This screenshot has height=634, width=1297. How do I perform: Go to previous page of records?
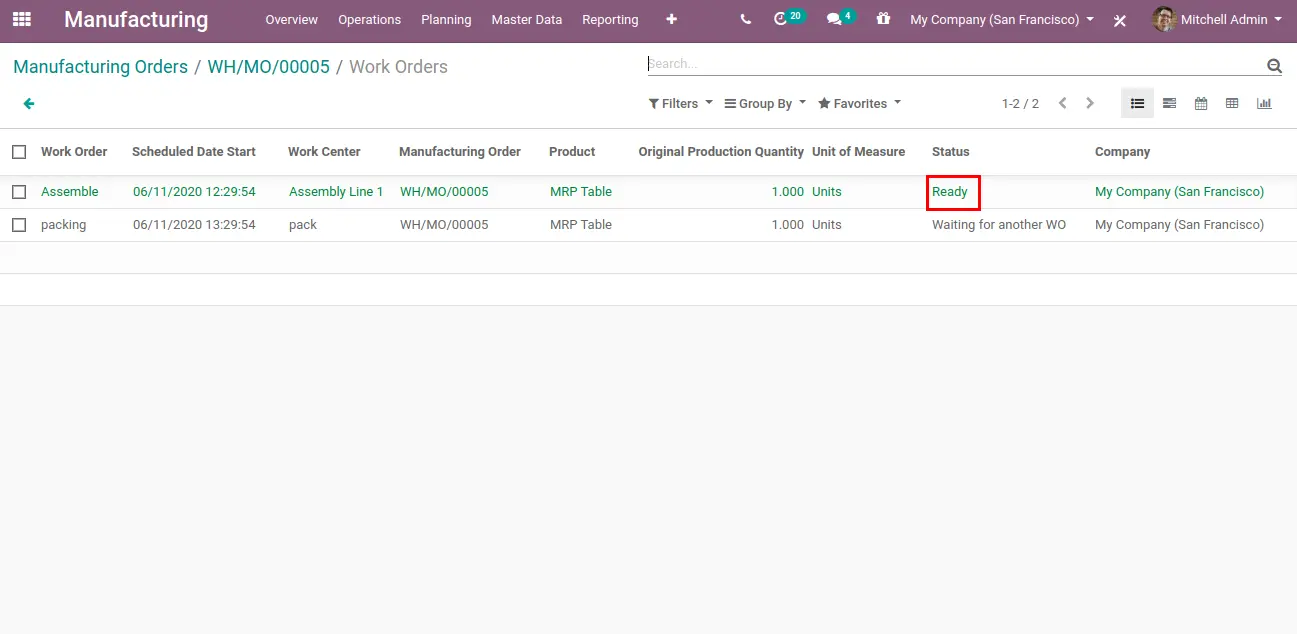[x=1062, y=103]
